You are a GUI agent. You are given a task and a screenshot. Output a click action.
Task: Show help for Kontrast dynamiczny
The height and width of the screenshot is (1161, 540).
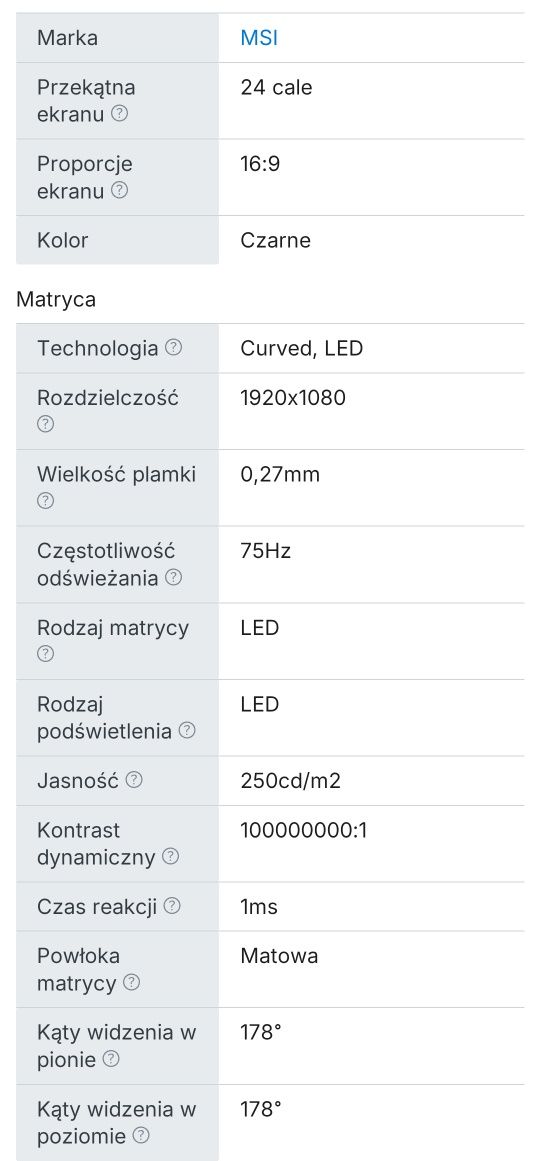click(170, 857)
